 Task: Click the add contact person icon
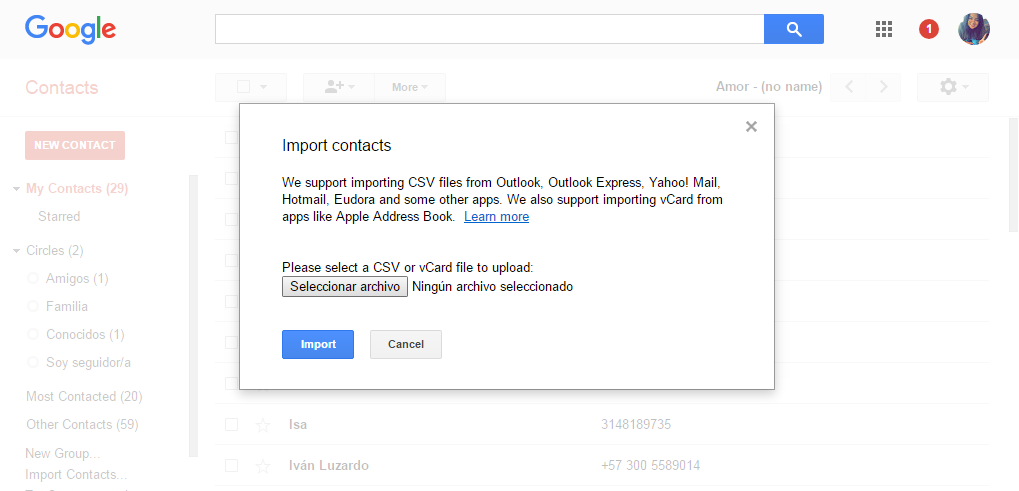point(337,87)
